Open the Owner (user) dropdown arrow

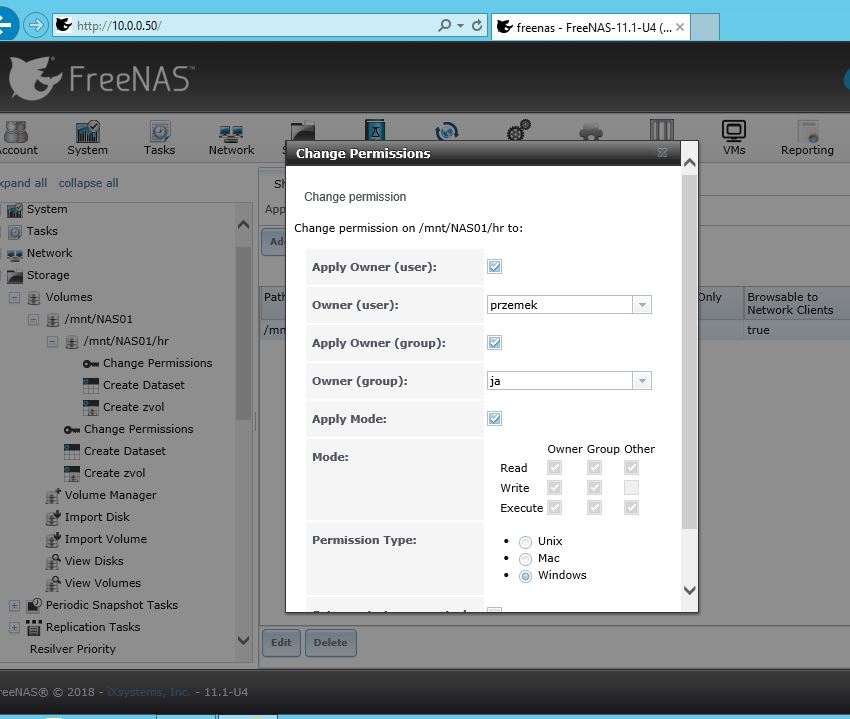642,305
